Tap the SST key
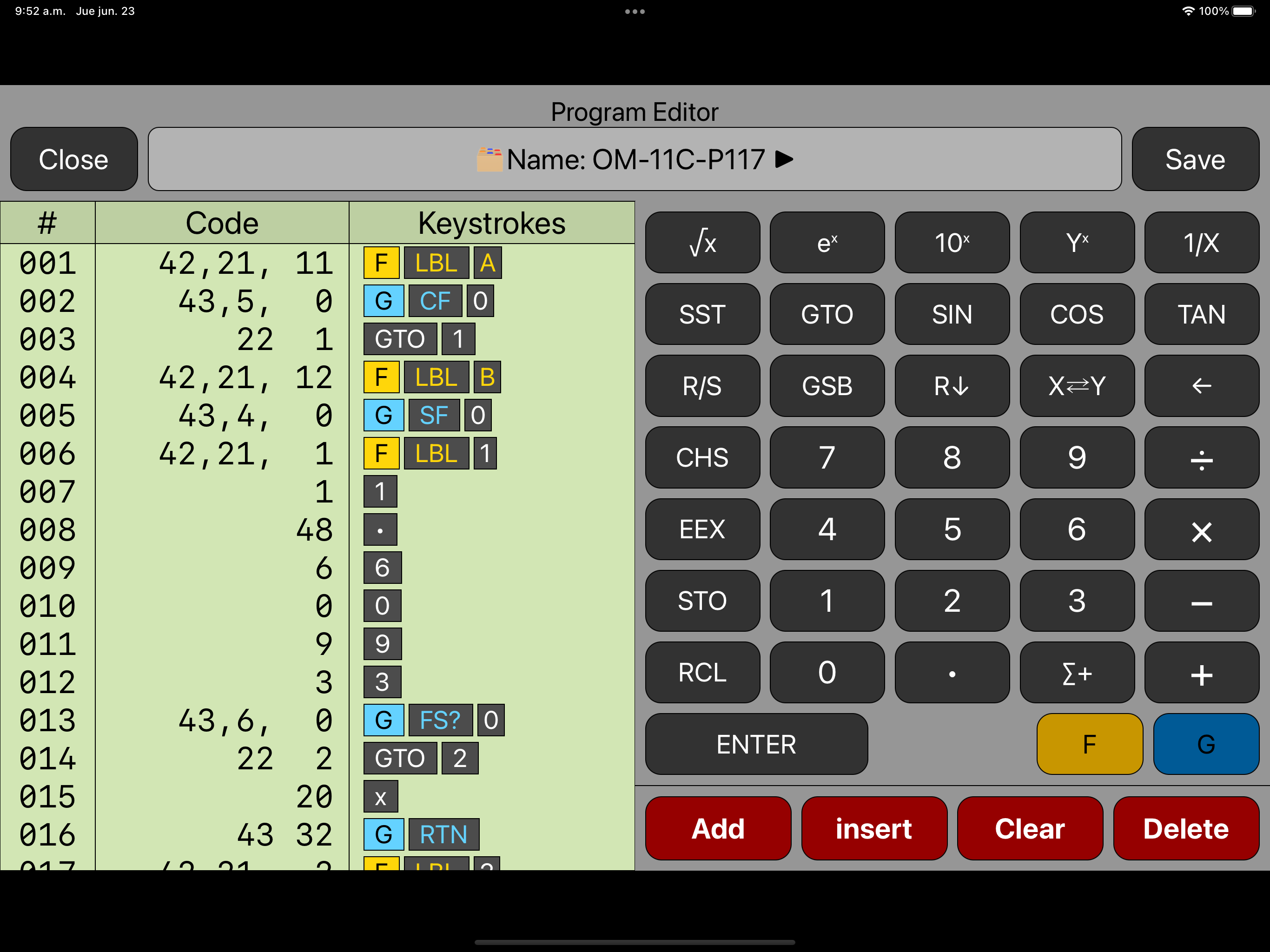Image resolution: width=1270 pixels, height=952 pixels. (x=702, y=314)
